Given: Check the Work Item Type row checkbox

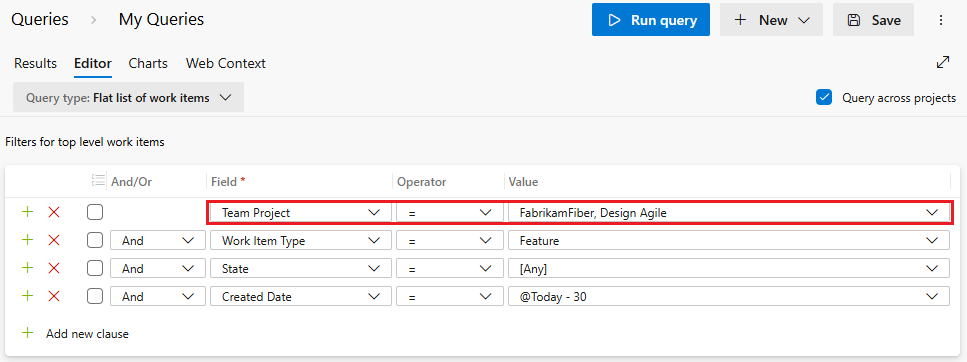Looking at the screenshot, I should (x=94, y=241).
